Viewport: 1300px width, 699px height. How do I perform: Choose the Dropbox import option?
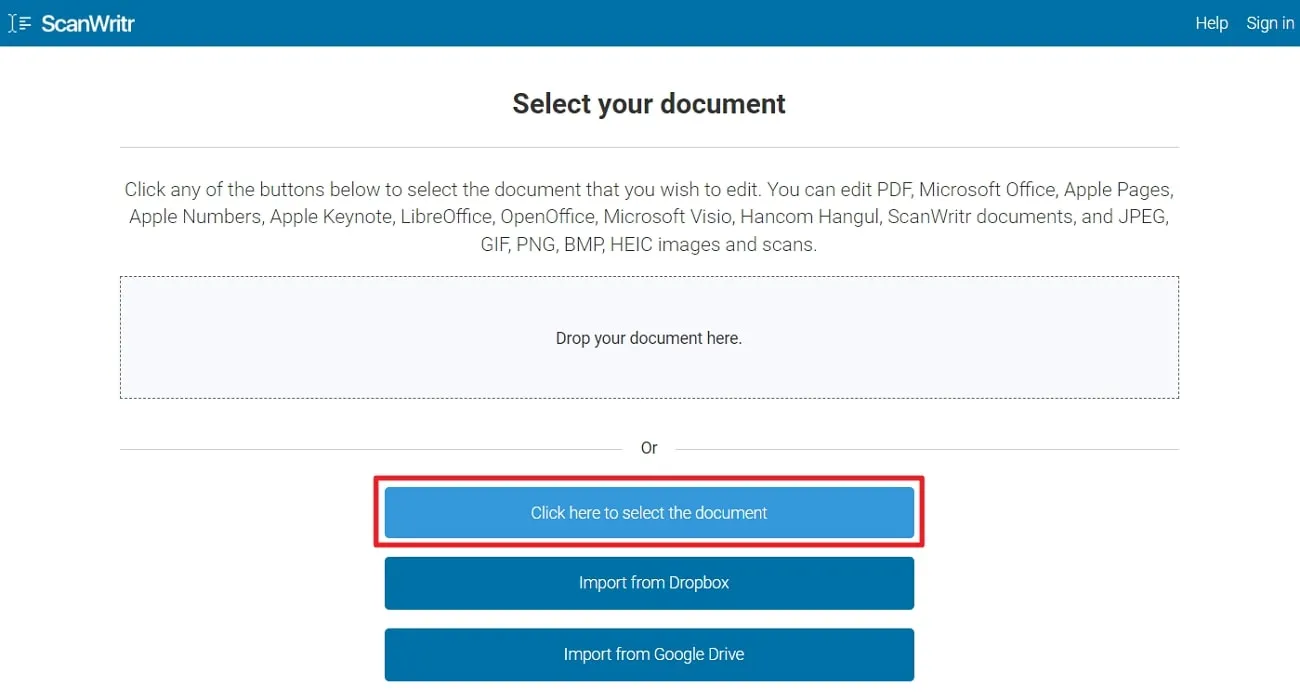pyautogui.click(x=649, y=583)
